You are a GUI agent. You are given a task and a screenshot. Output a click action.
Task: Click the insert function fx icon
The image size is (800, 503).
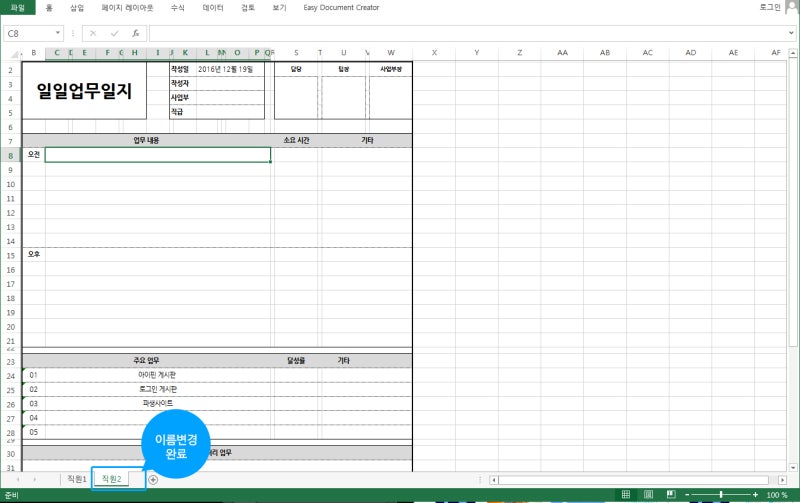pyautogui.click(x=136, y=33)
